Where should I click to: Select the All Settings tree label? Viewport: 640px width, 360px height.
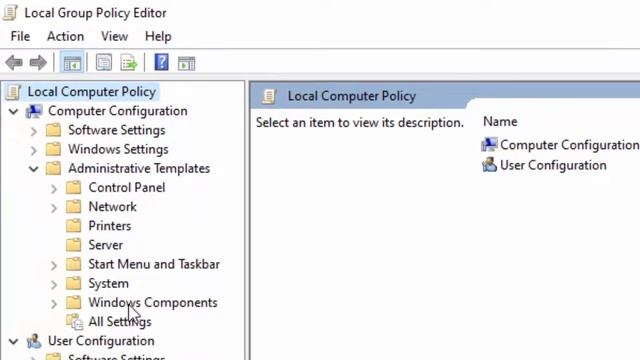coord(120,322)
